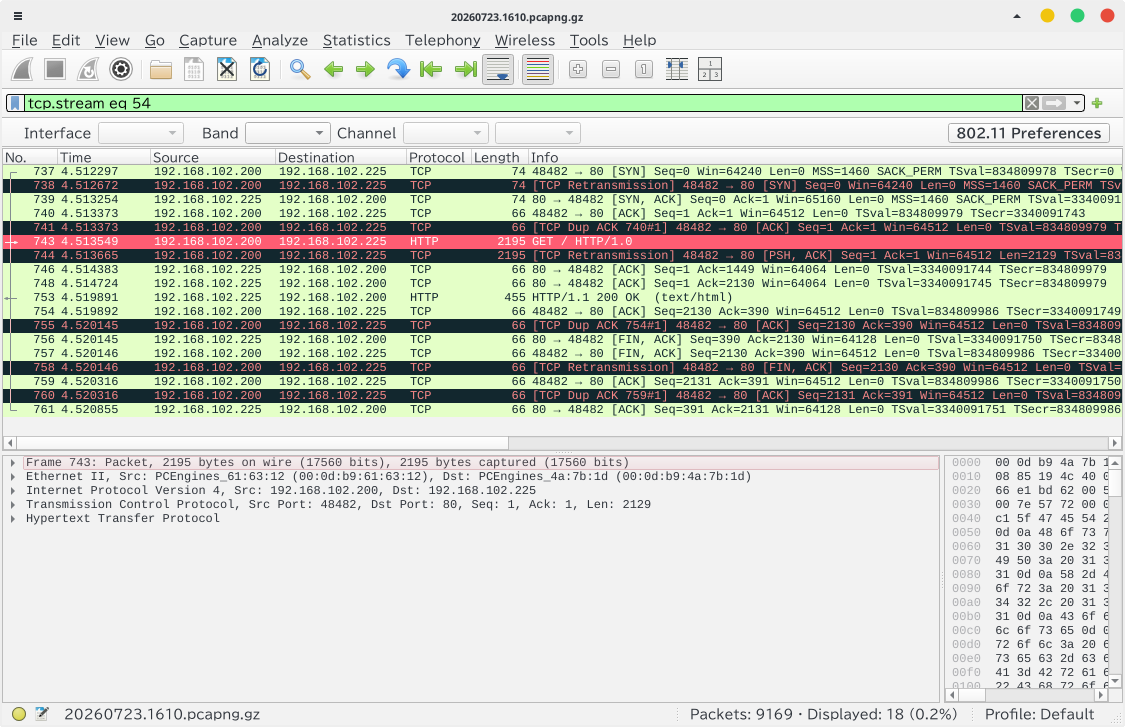Open the Capture menu
Screen dimensions: 1125x727
pyautogui.click(x=208, y=40)
